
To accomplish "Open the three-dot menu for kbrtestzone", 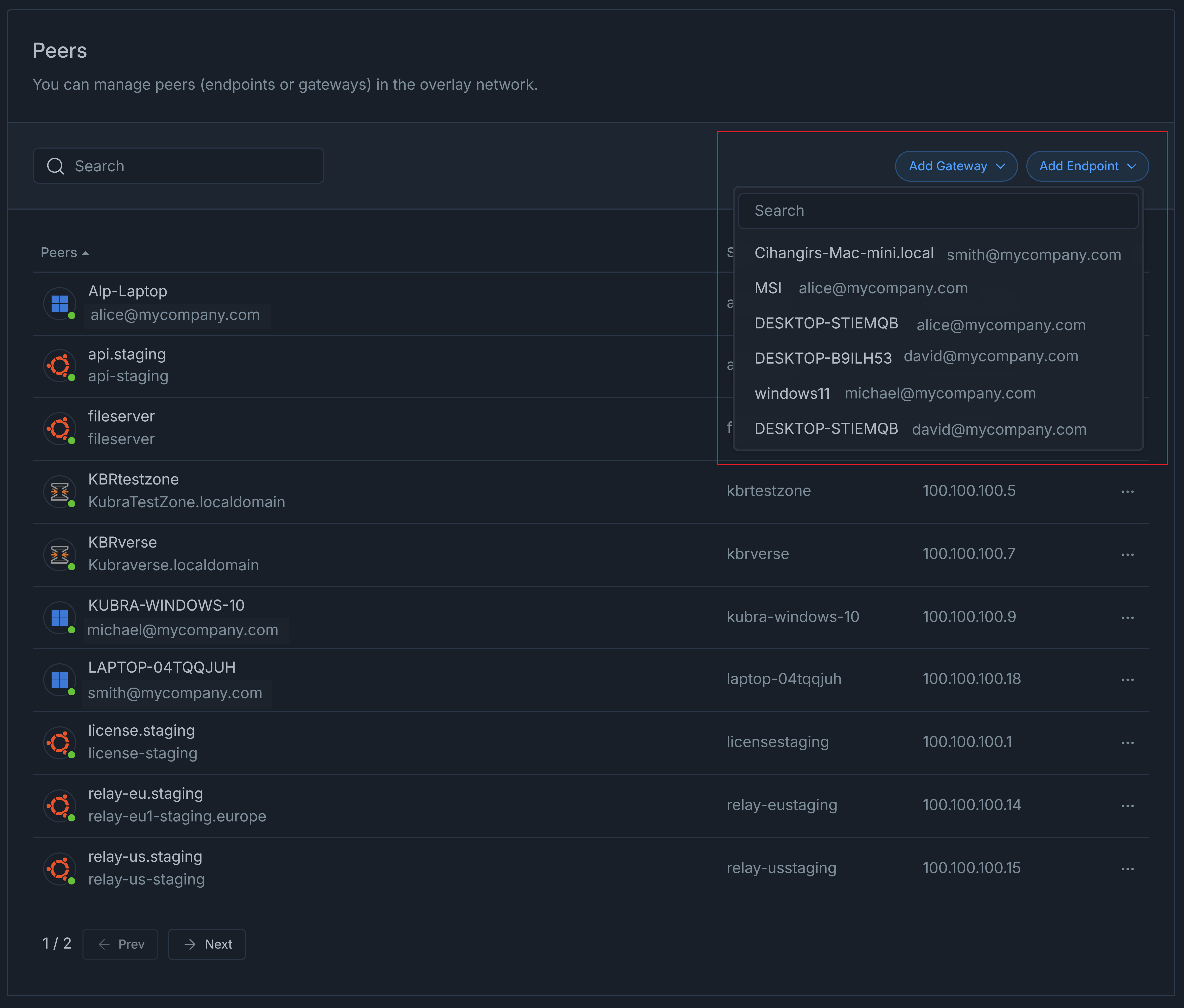I will [x=1127, y=492].
